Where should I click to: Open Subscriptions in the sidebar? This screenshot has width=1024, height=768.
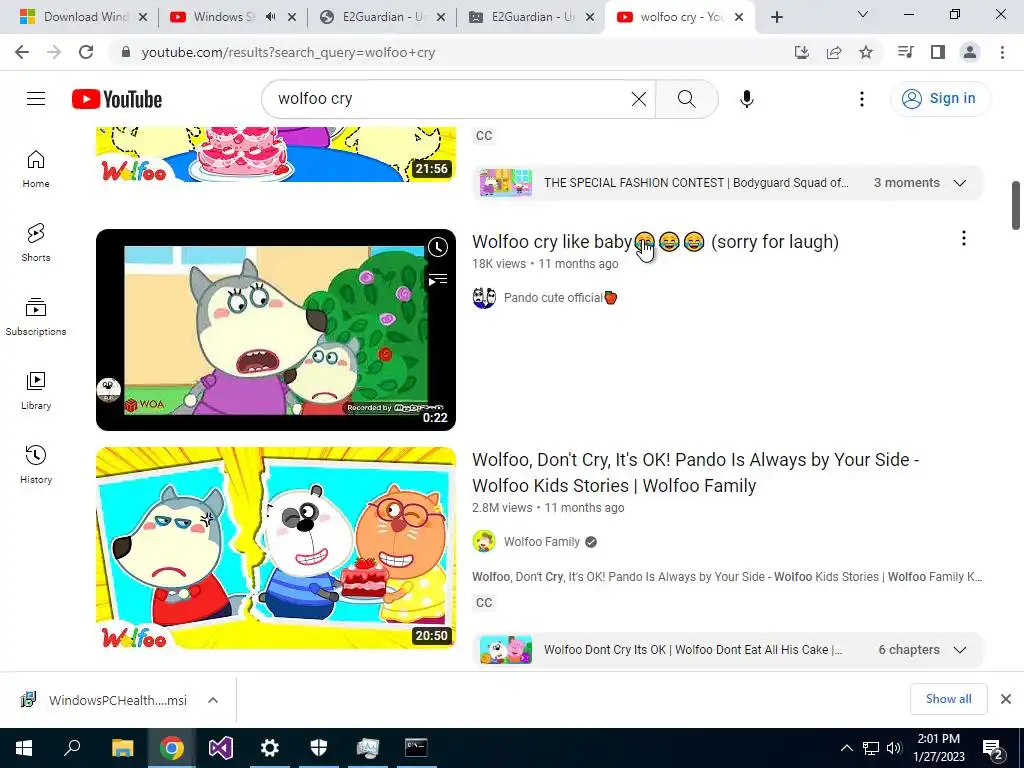36,317
